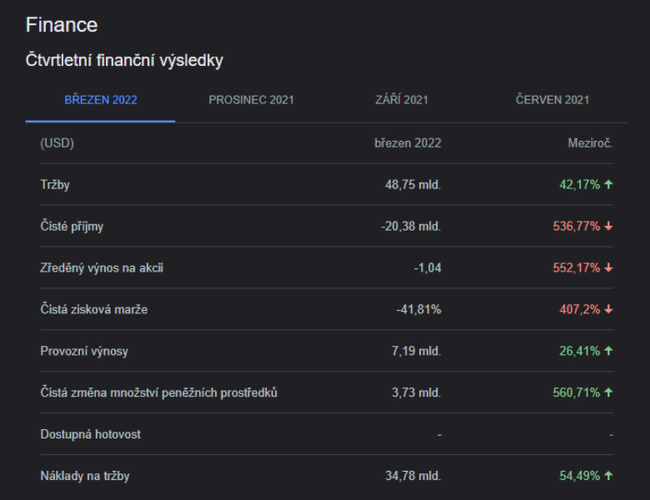Click Čistá změna množství peněžních prostředků
The image size is (650, 500).
pos(158,393)
